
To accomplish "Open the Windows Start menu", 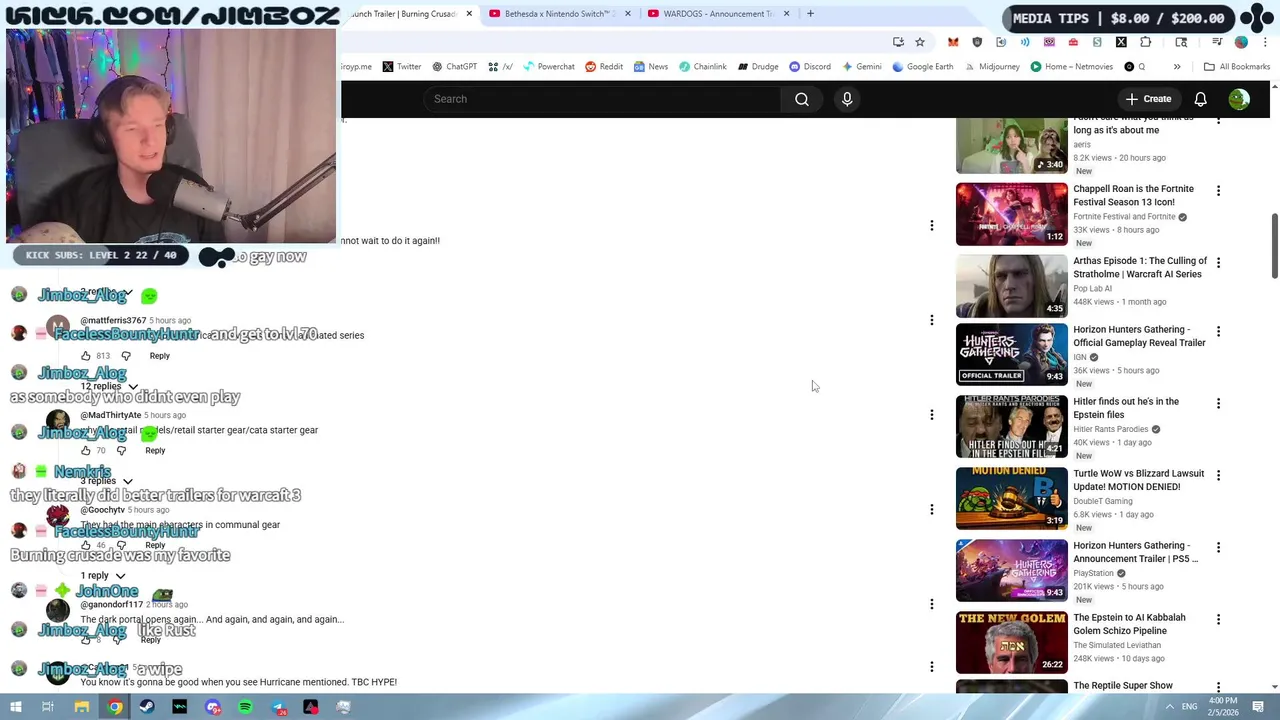I will tap(15, 707).
